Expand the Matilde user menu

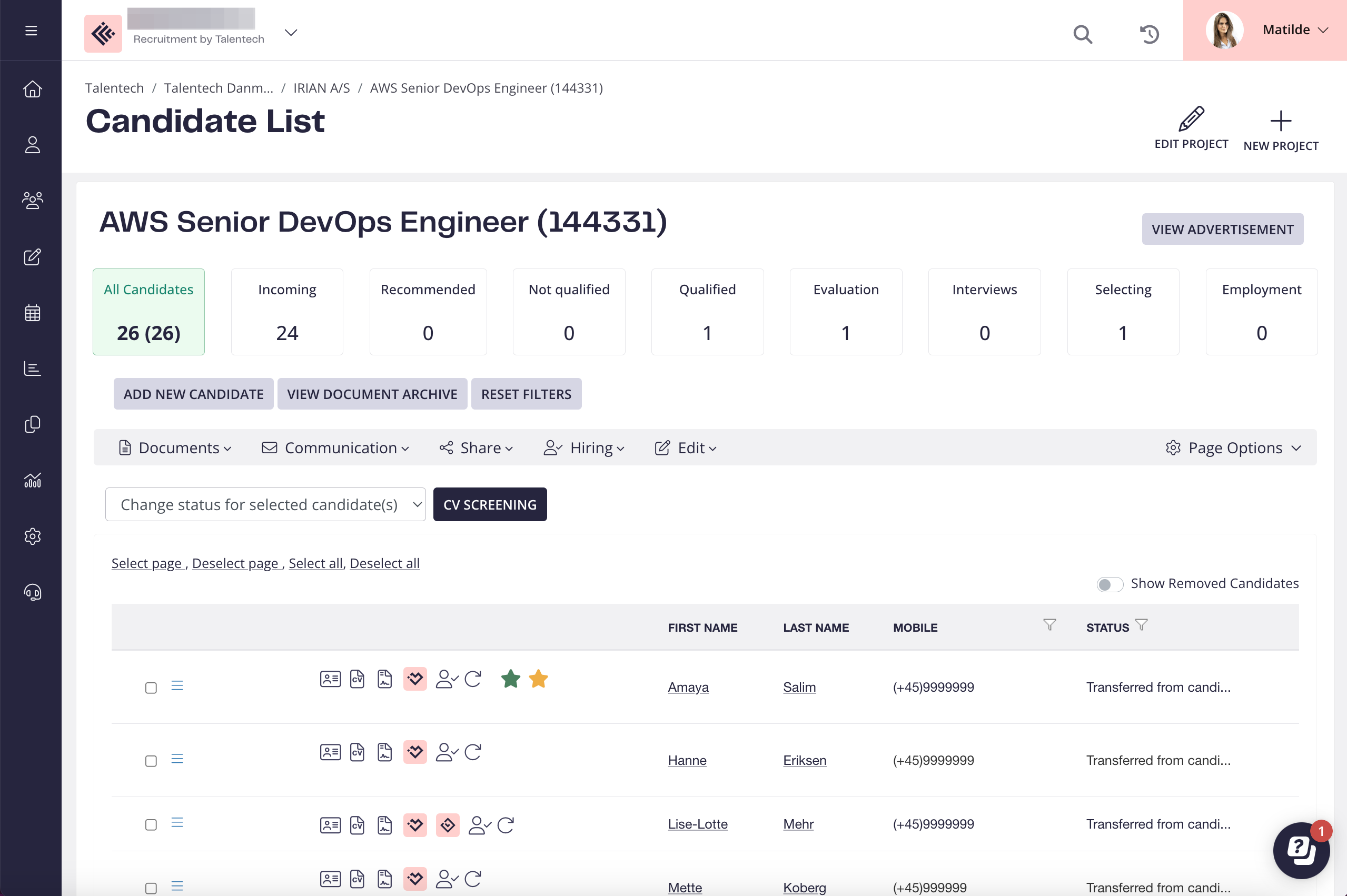tap(1294, 29)
